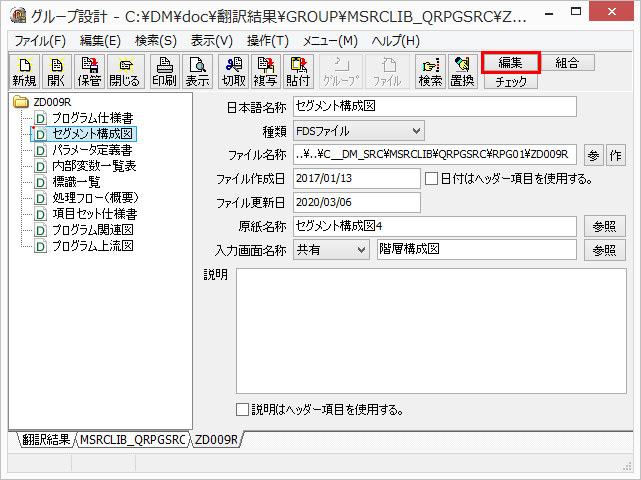Click the 開く (Open) toolbar icon

pos(57,72)
